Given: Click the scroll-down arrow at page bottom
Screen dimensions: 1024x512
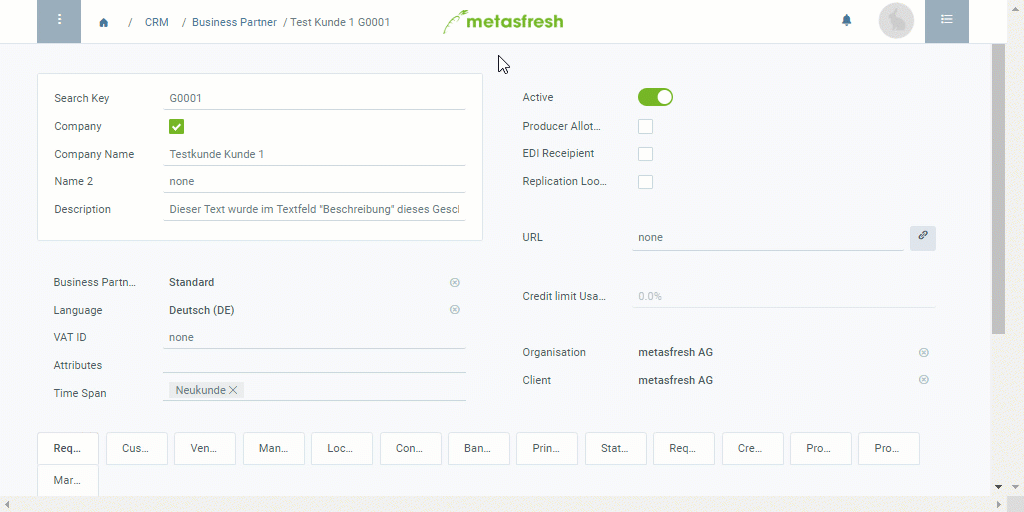Looking at the screenshot, I should [x=998, y=487].
